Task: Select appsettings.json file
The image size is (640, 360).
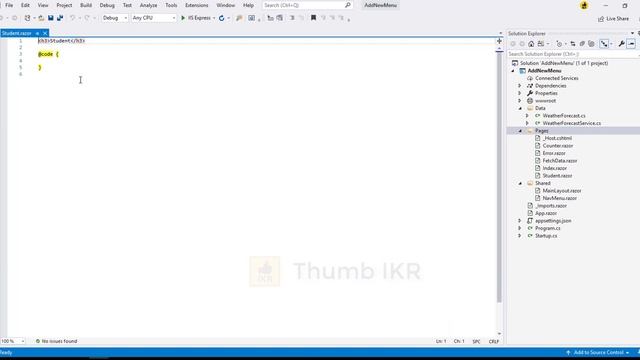Action: tap(553, 221)
